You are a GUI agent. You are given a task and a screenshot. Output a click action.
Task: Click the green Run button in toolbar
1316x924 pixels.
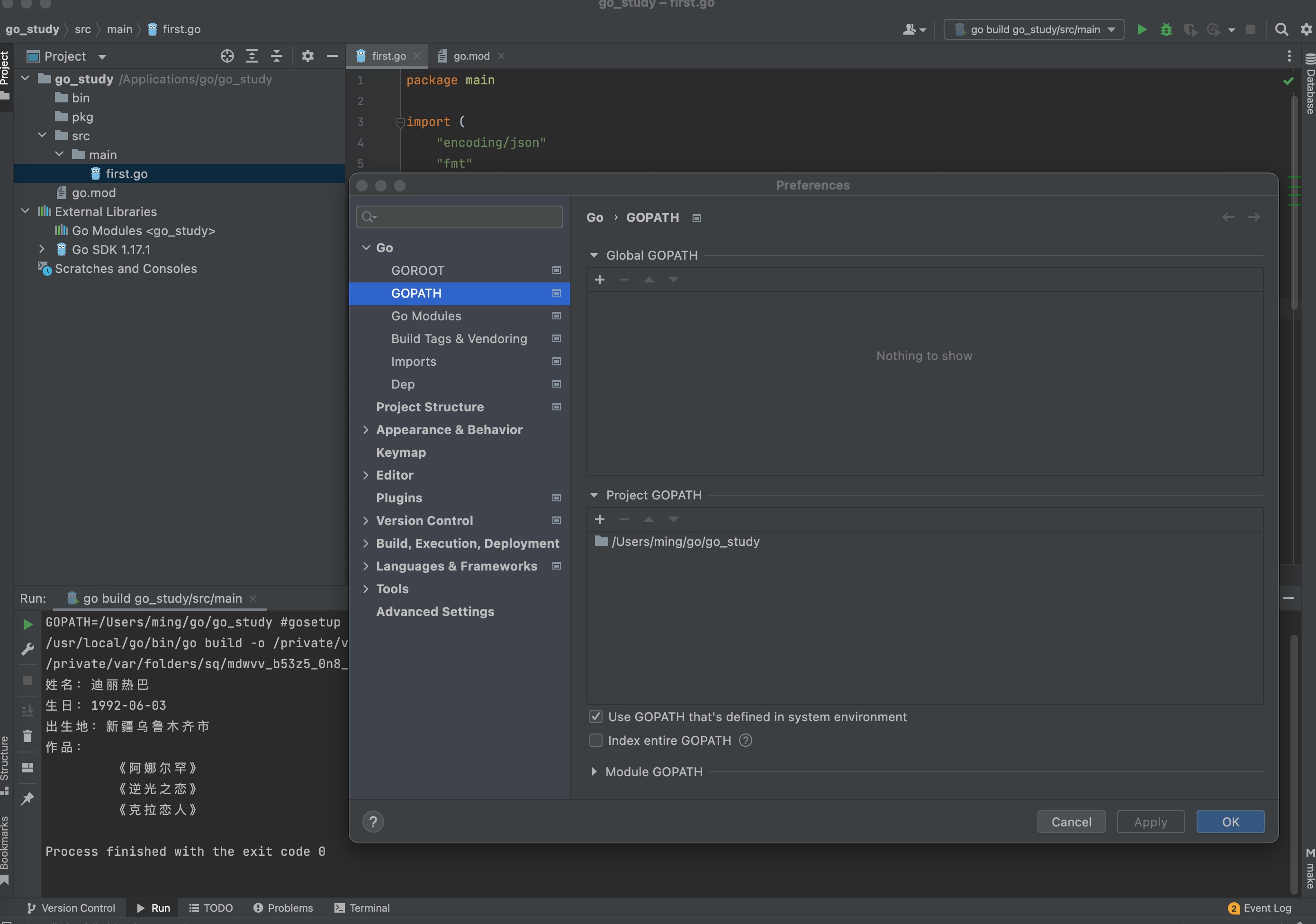pos(1141,29)
